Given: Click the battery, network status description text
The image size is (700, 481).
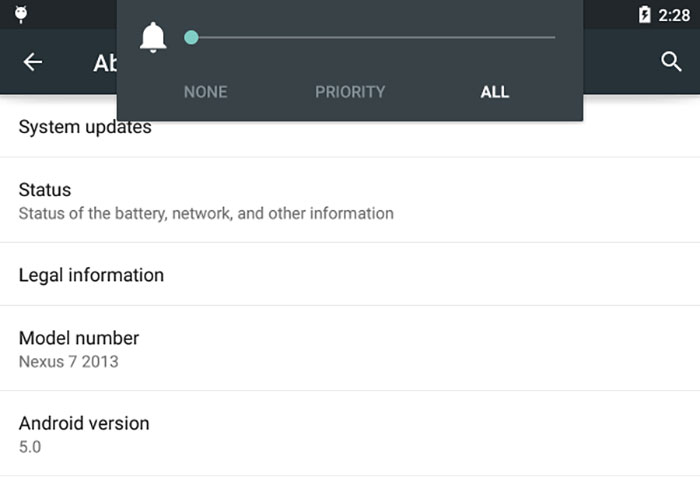Looking at the screenshot, I should [206, 213].
